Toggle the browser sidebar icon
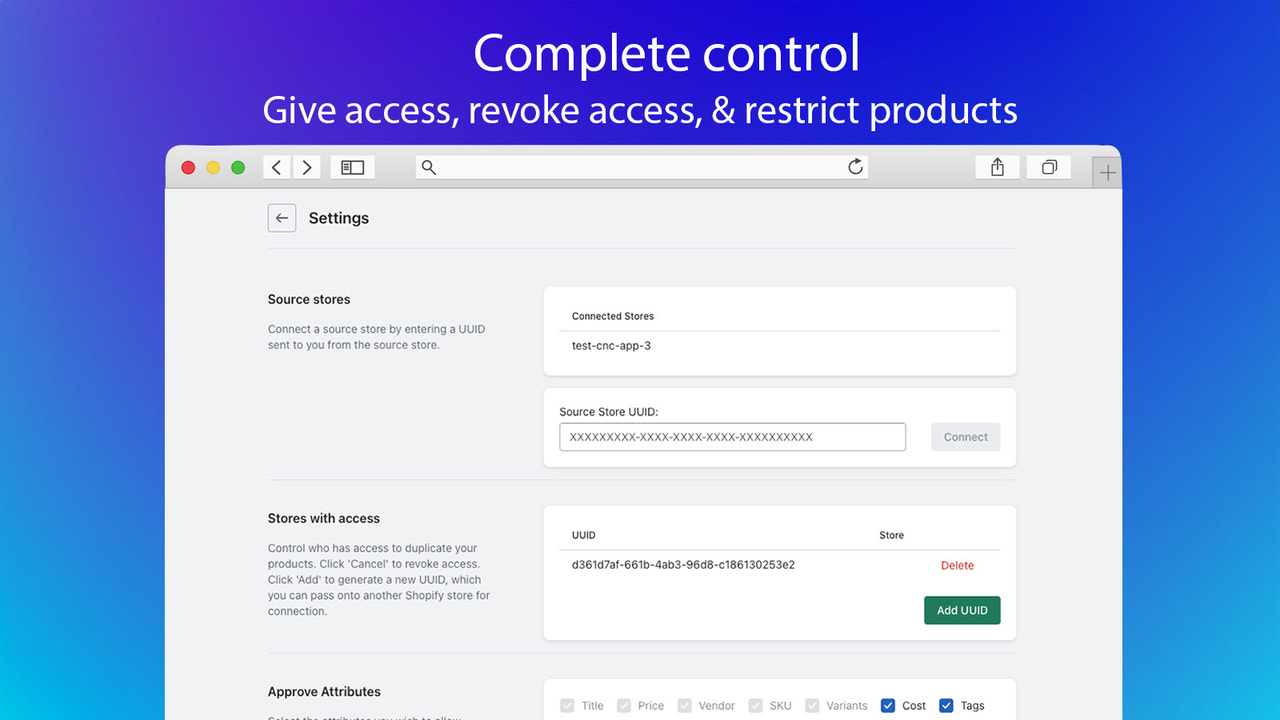The width and height of the screenshot is (1280, 720). (x=352, y=168)
